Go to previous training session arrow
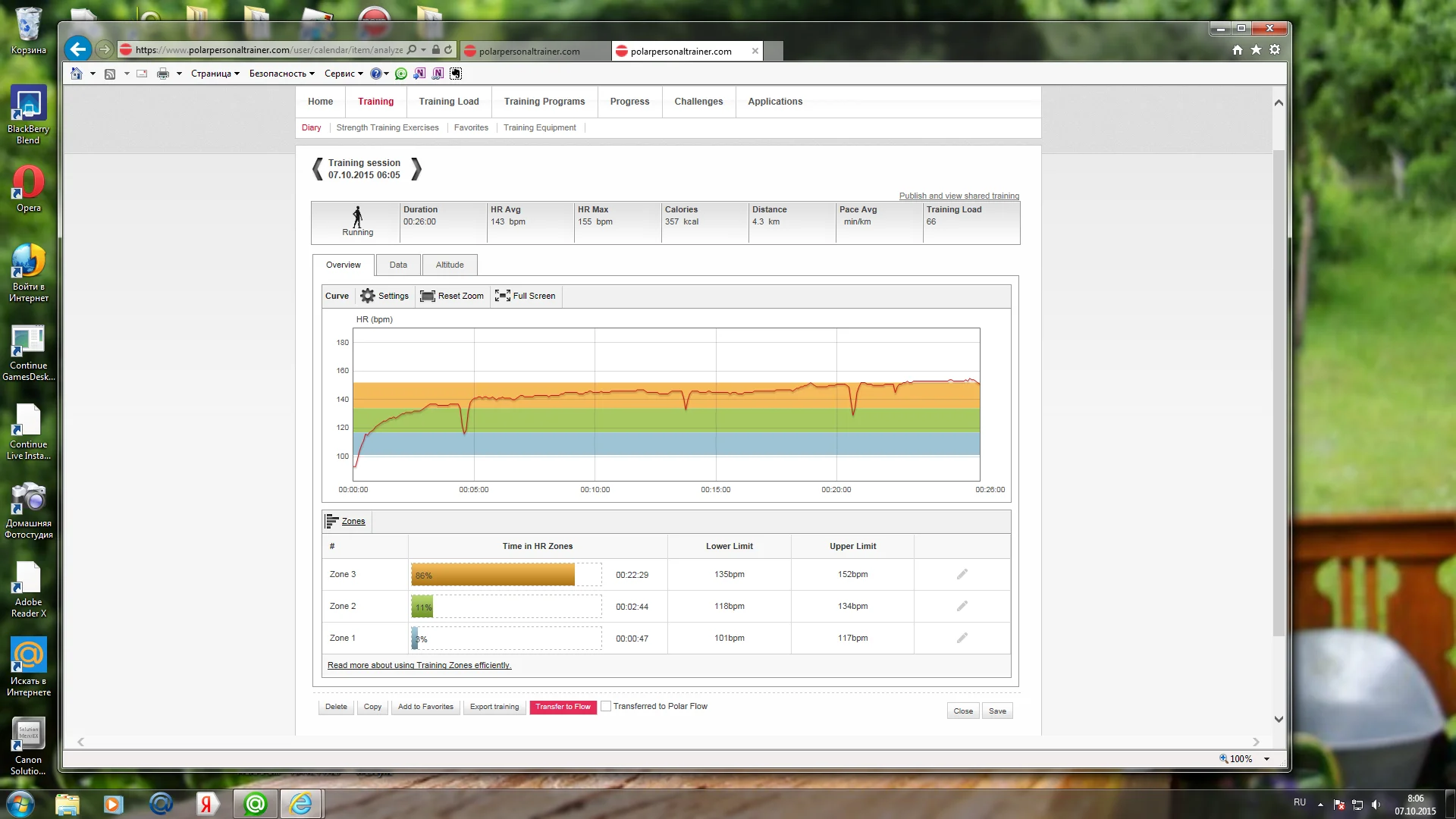The image size is (1456, 819). [318, 168]
